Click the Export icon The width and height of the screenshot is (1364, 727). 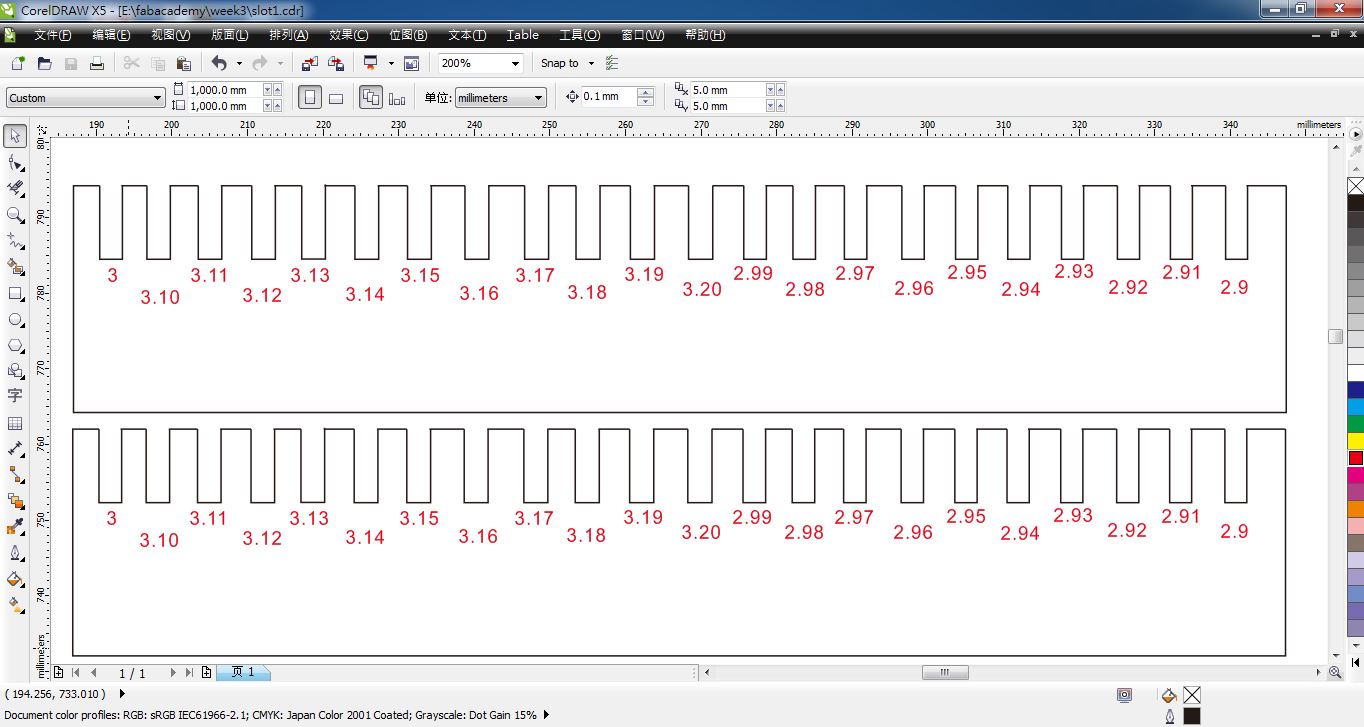click(336, 63)
